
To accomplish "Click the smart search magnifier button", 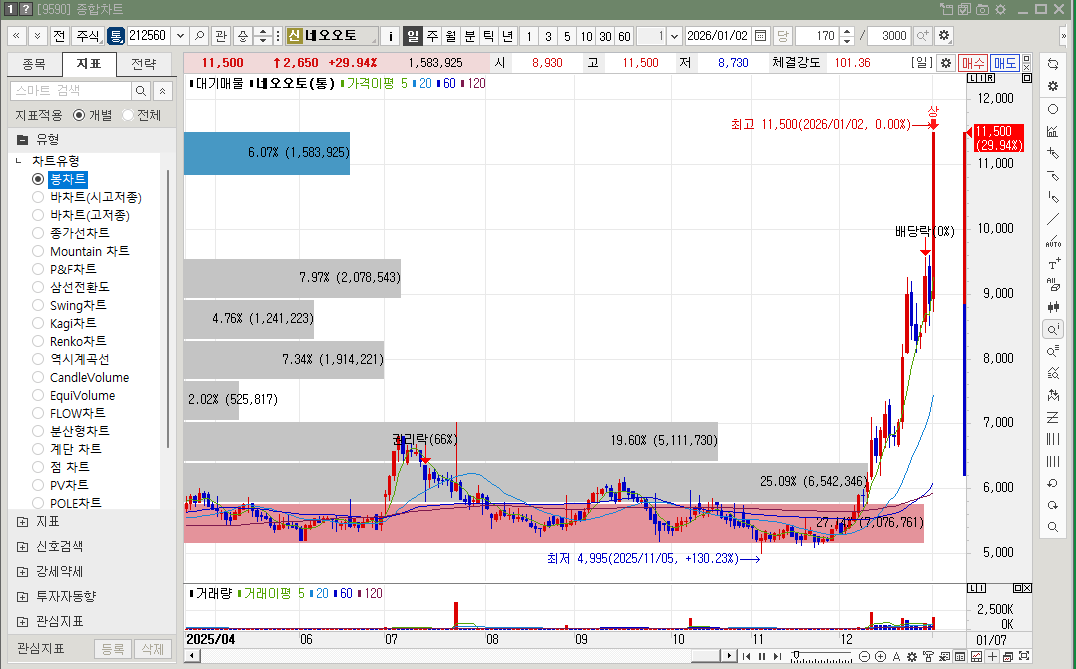I will (141, 91).
